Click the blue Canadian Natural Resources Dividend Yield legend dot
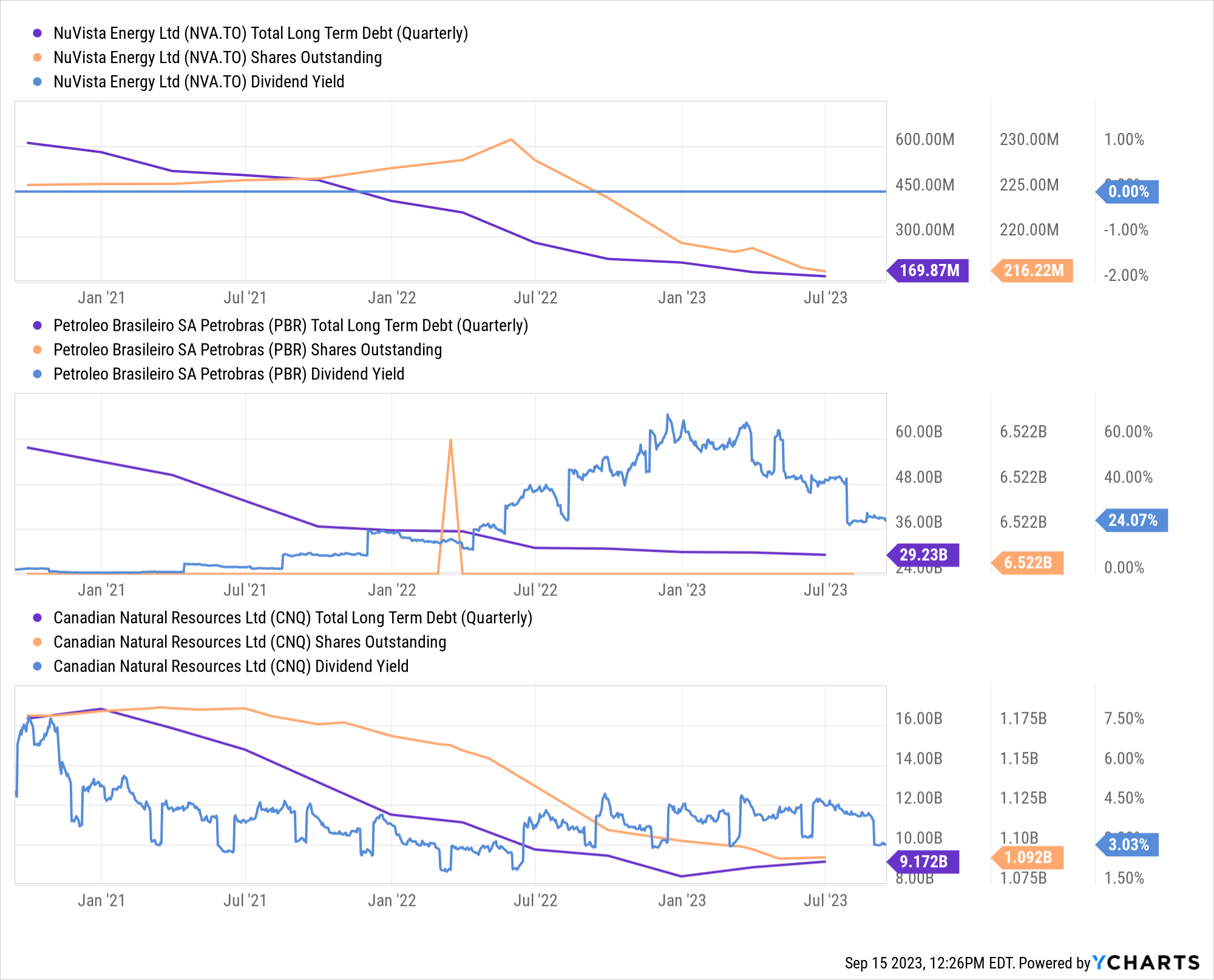Viewport: 1214px width, 980px height. click(x=37, y=666)
